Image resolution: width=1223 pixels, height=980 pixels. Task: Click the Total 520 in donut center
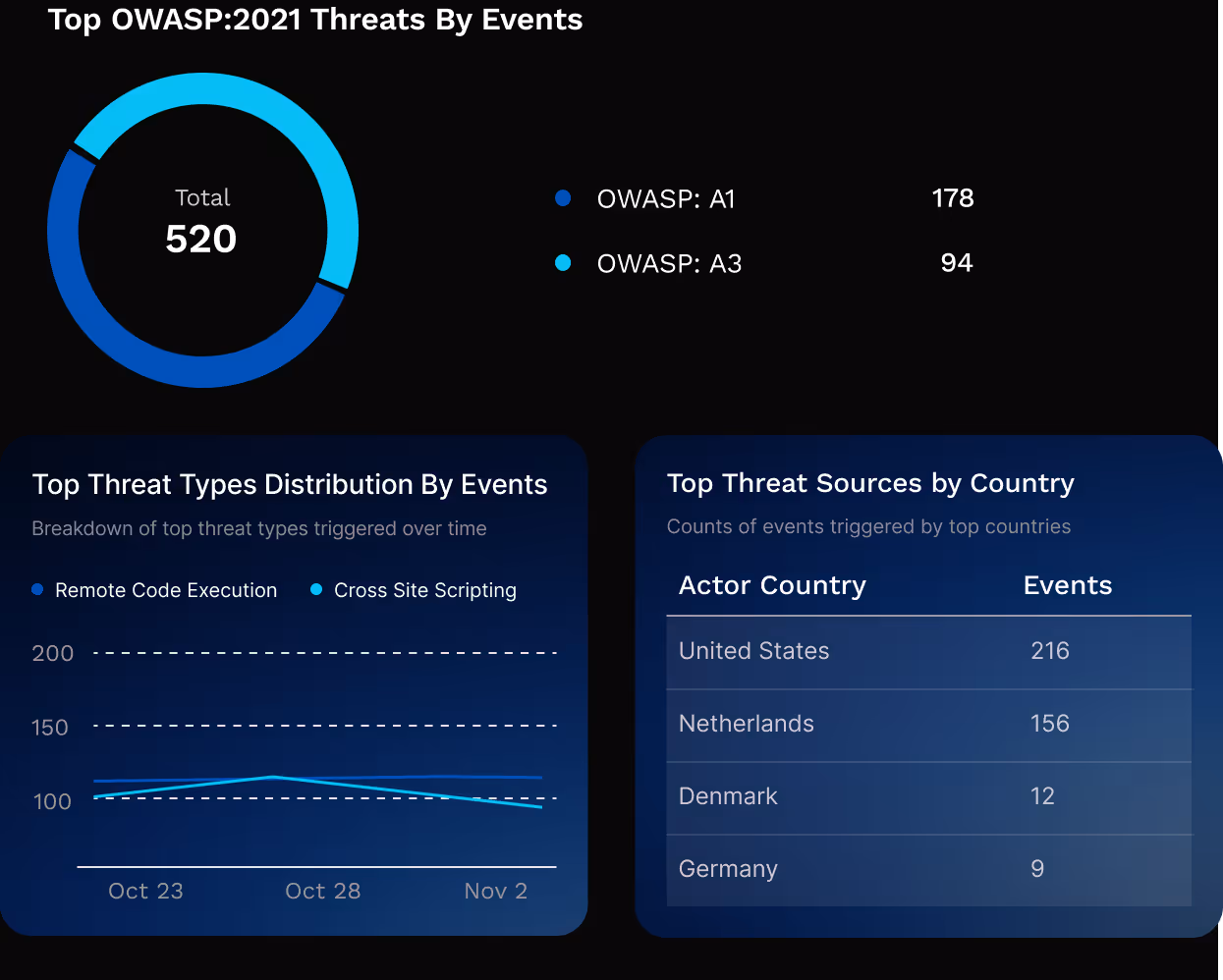[x=201, y=221]
